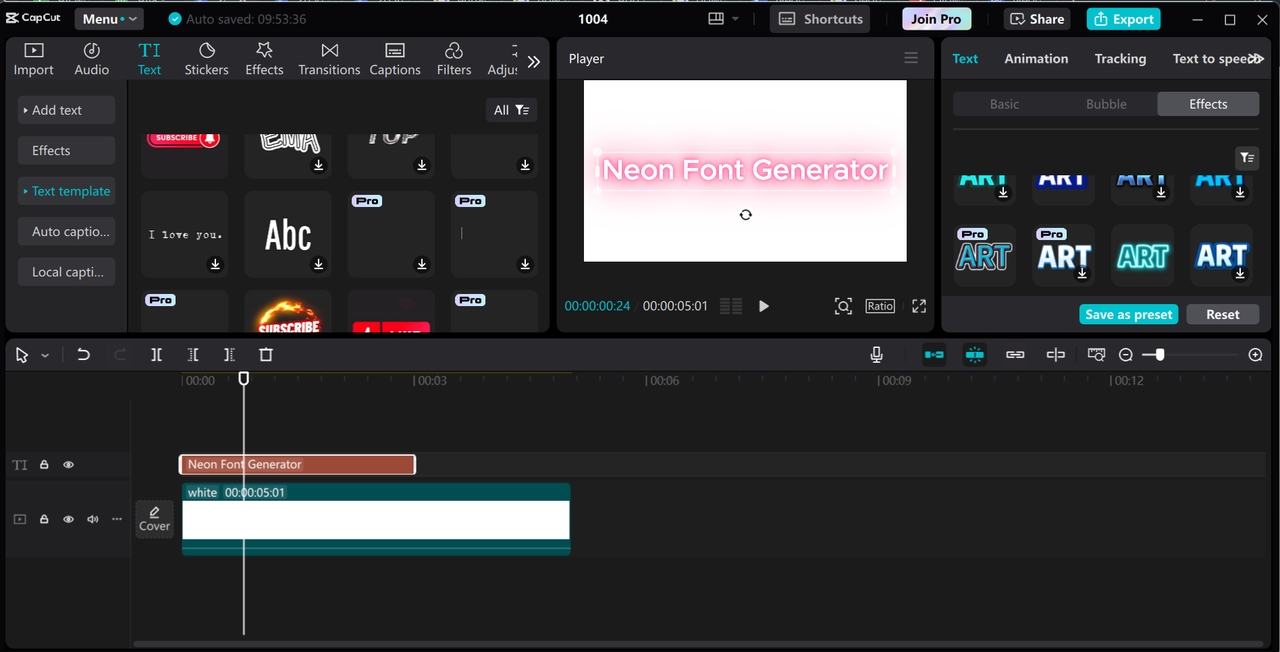Screen dimensions: 1280x652
Task: Open the Audio library tab
Action: (x=91, y=59)
